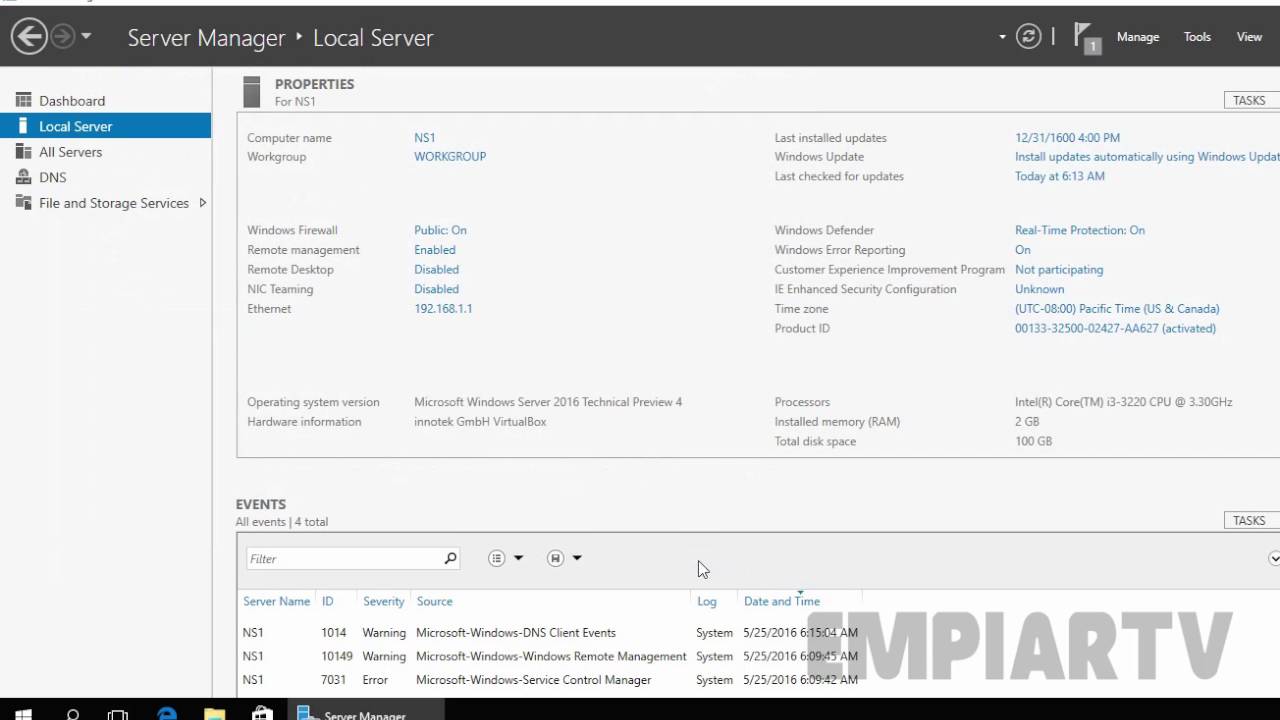Sort events by Date and Time column

point(782,601)
